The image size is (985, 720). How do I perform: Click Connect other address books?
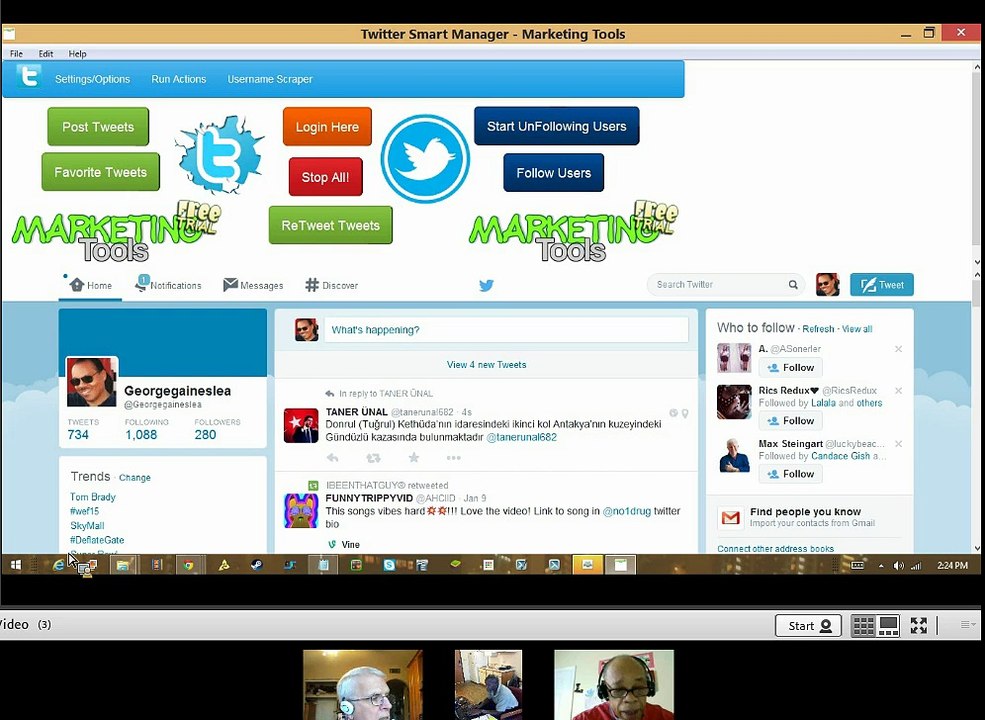pos(776,548)
